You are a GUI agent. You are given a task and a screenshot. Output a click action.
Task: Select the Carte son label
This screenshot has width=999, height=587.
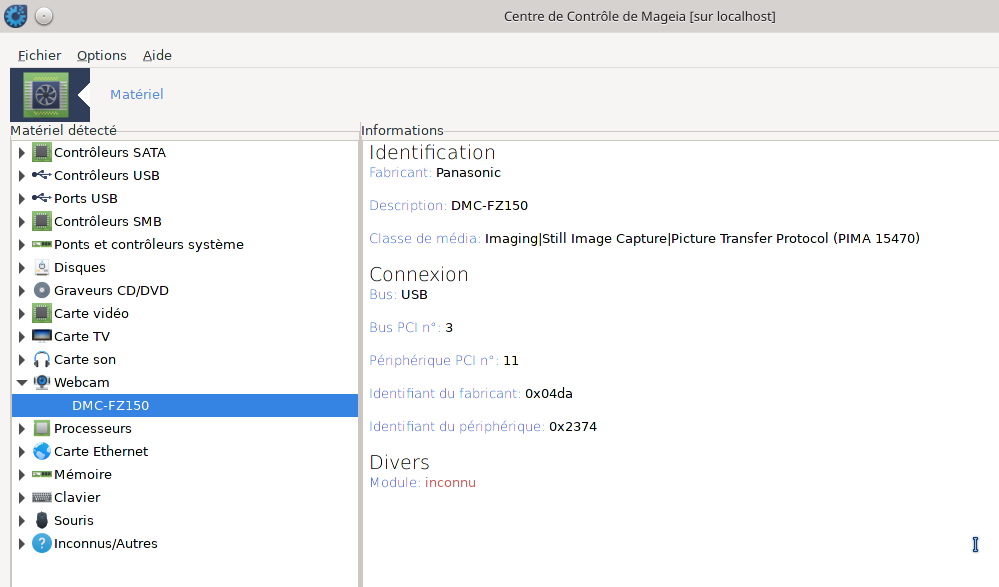coord(85,359)
